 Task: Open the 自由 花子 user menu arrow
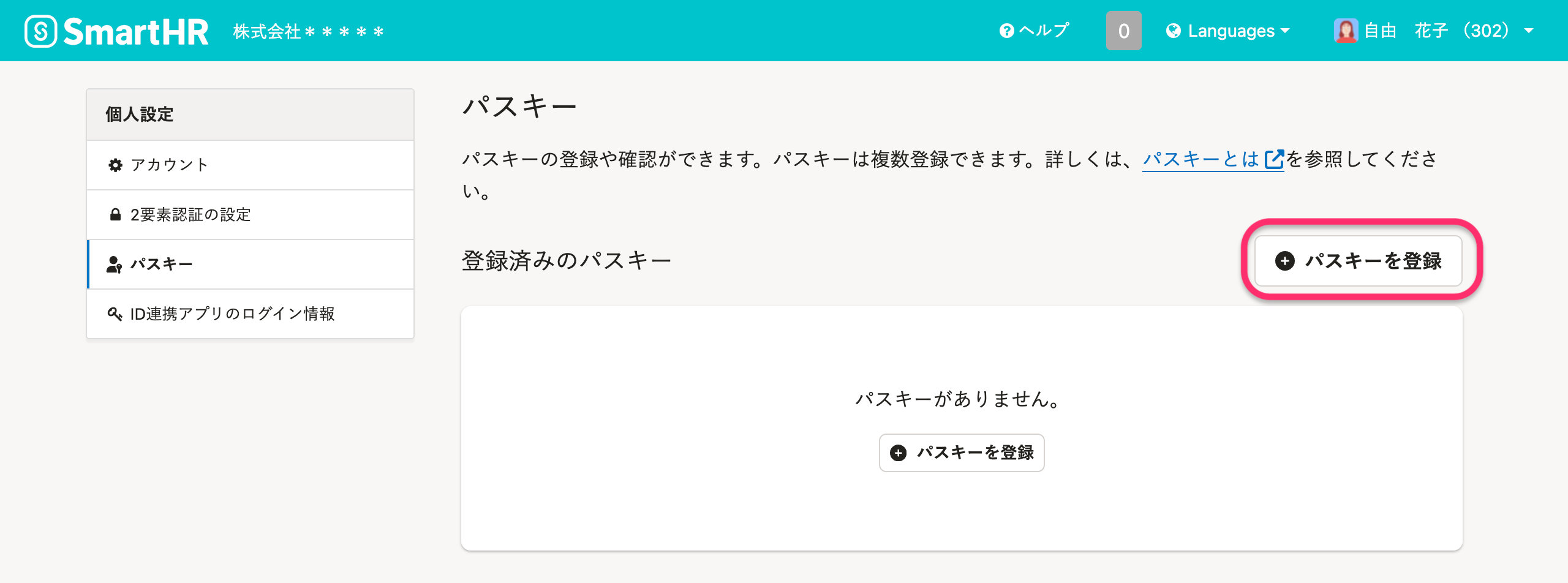[x=1529, y=31]
